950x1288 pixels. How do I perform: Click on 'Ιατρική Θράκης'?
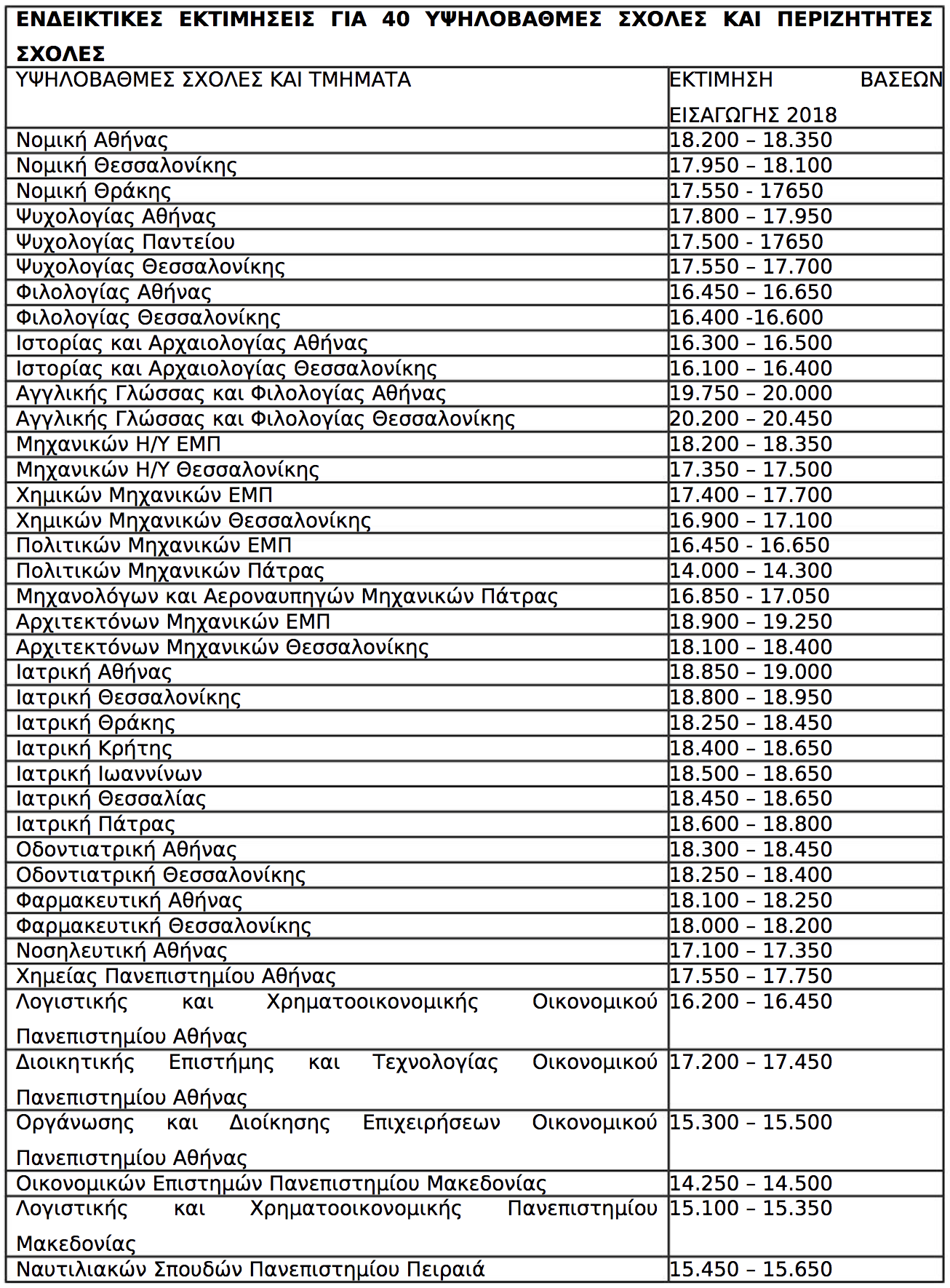coord(95,723)
